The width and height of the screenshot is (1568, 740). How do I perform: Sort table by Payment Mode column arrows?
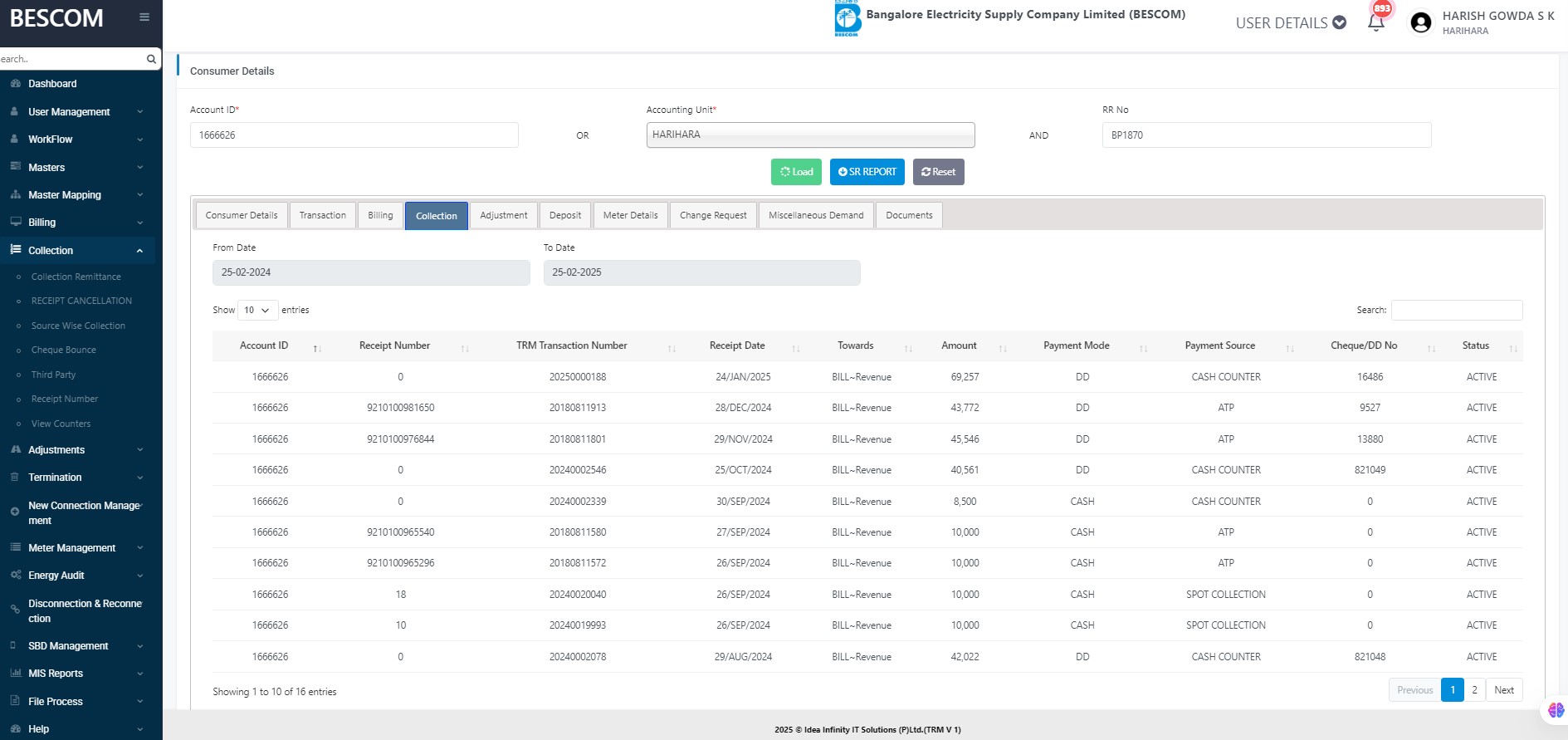[x=1144, y=349]
